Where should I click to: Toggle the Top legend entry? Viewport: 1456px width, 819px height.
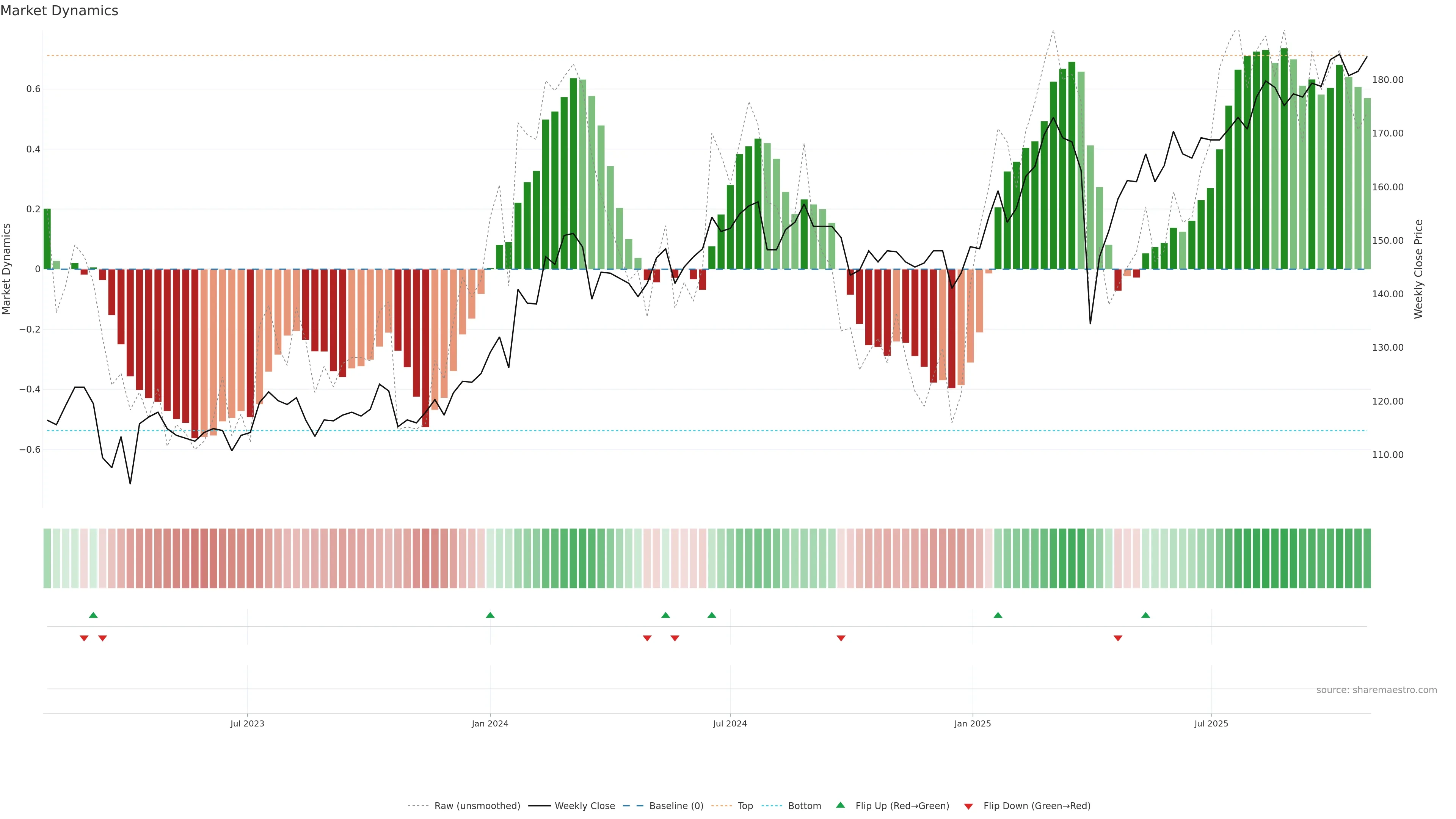pos(745,806)
